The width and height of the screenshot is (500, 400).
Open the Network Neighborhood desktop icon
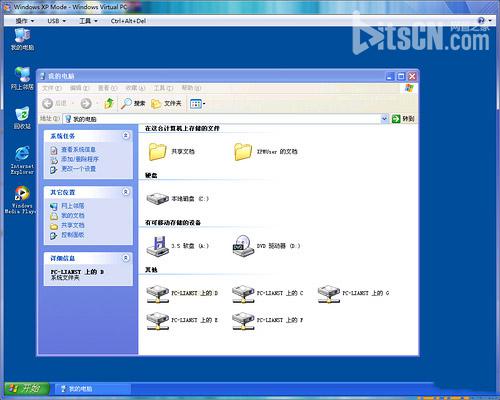(22, 78)
